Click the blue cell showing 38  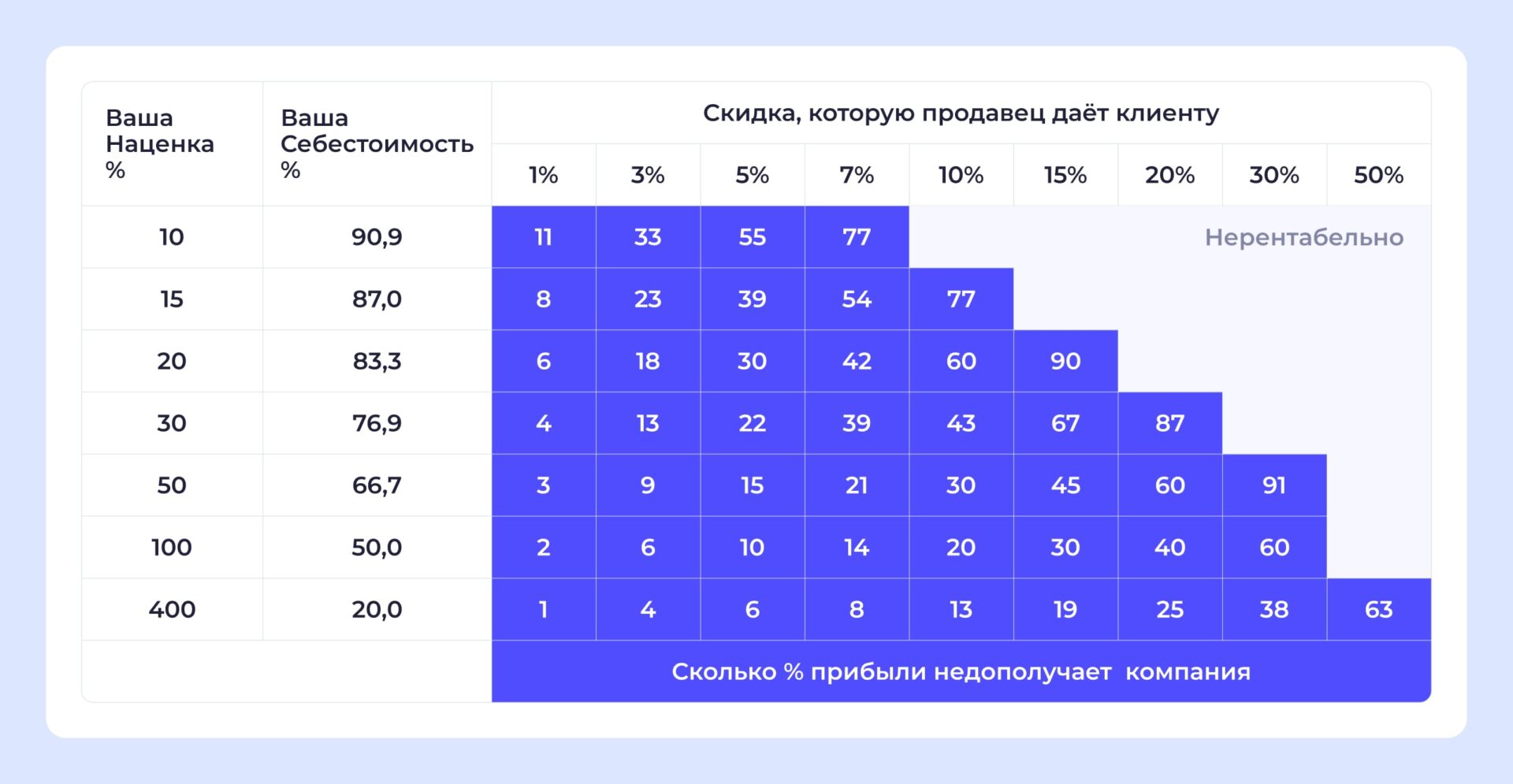click(x=1274, y=609)
